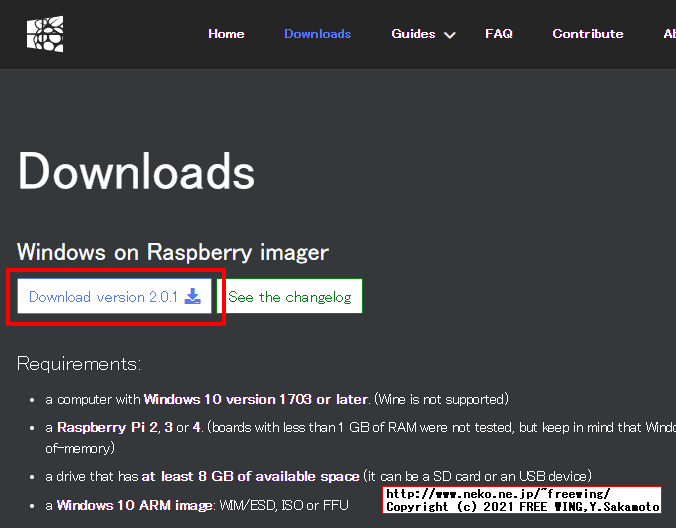676x528 pixels.
Task: Click the Requirements: heading
Action: (x=79, y=364)
